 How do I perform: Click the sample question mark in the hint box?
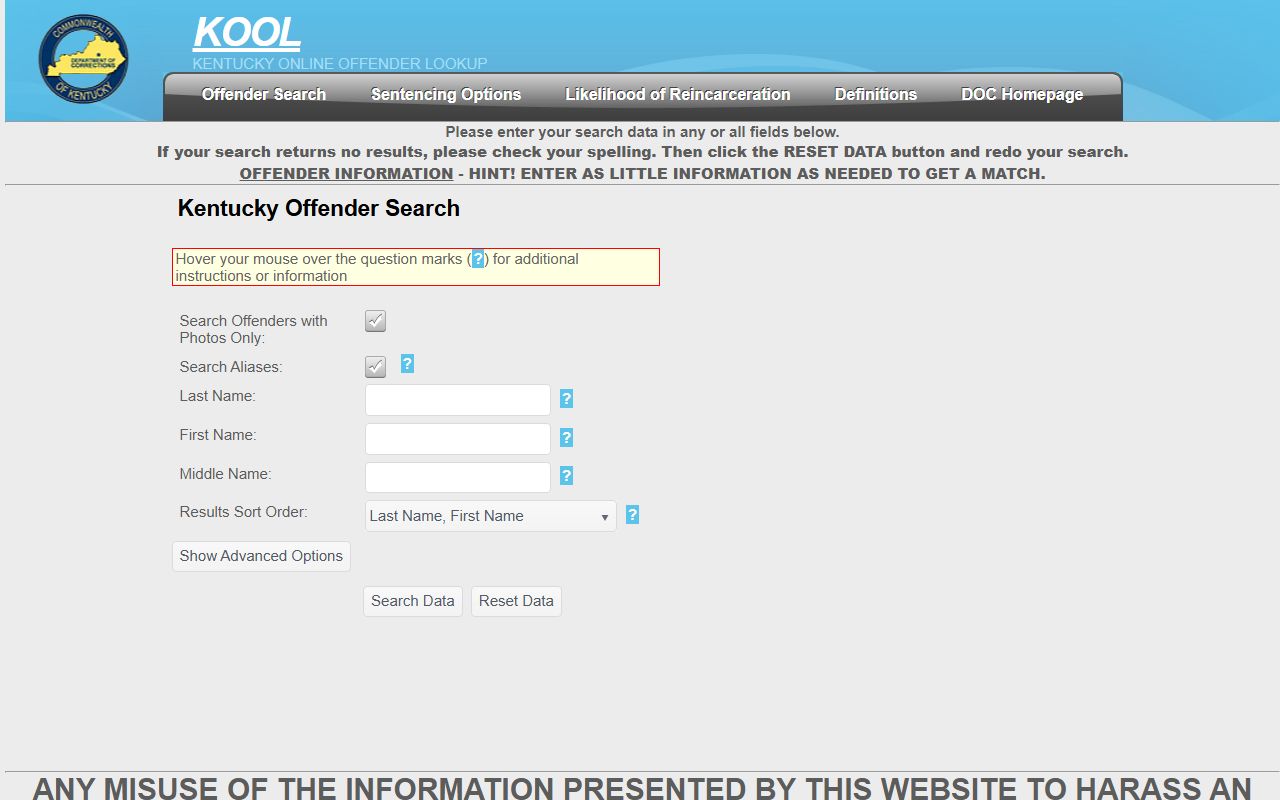(478, 259)
